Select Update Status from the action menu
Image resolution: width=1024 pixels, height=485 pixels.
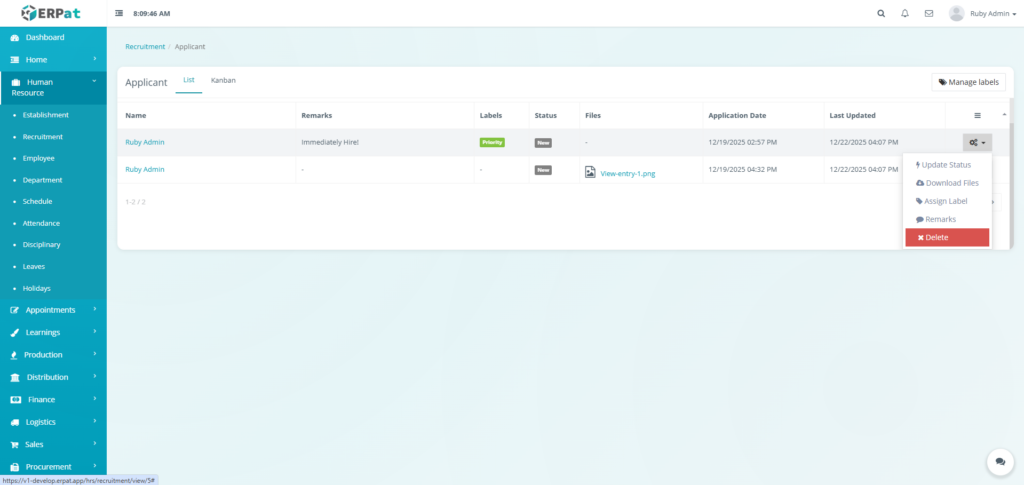coord(945,164)
